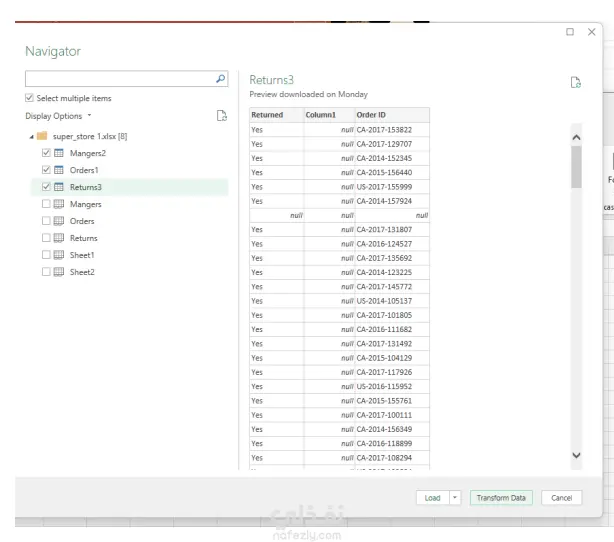
Task: Select Returns3 in the tree
Action: pyautogui.click(x=85, y=187)
